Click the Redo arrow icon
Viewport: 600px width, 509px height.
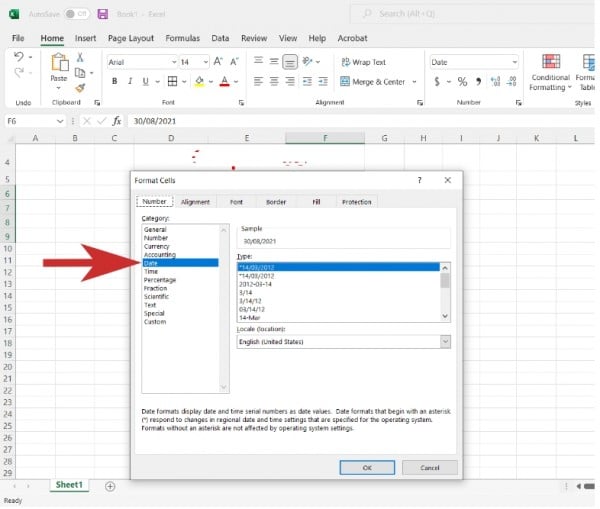coord(19,72)
